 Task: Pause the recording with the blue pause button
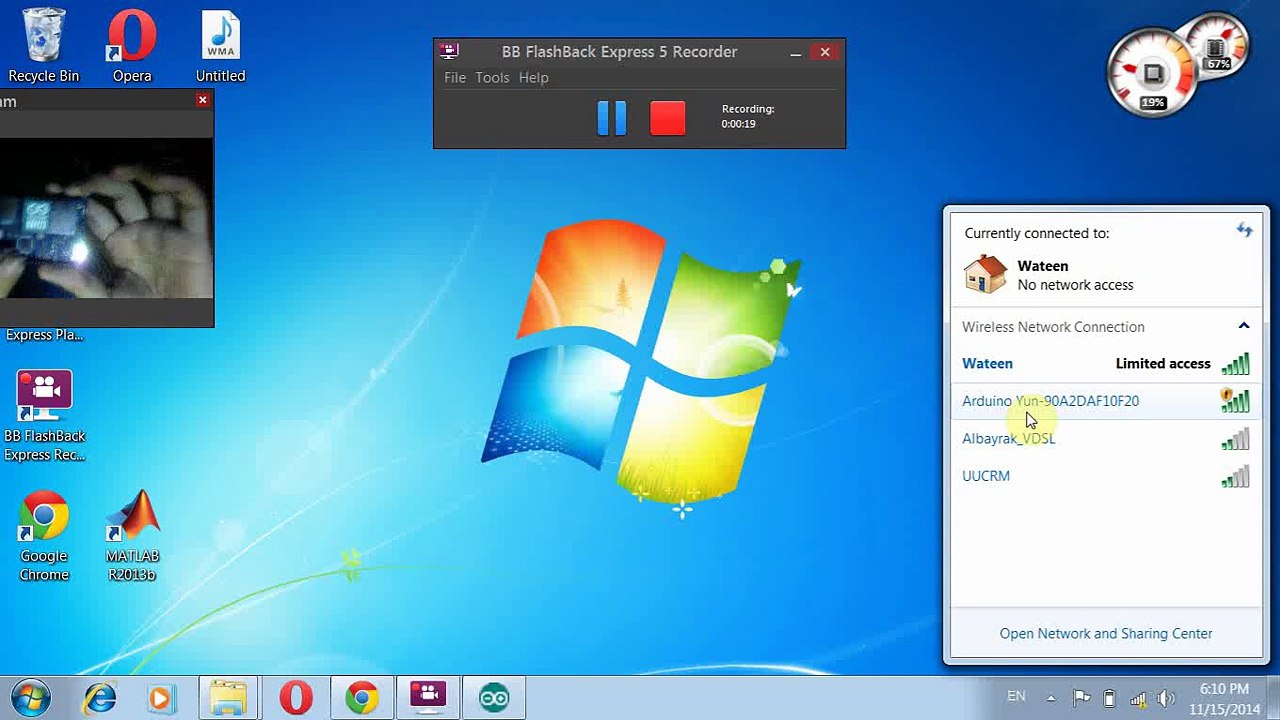coord(612,118)
